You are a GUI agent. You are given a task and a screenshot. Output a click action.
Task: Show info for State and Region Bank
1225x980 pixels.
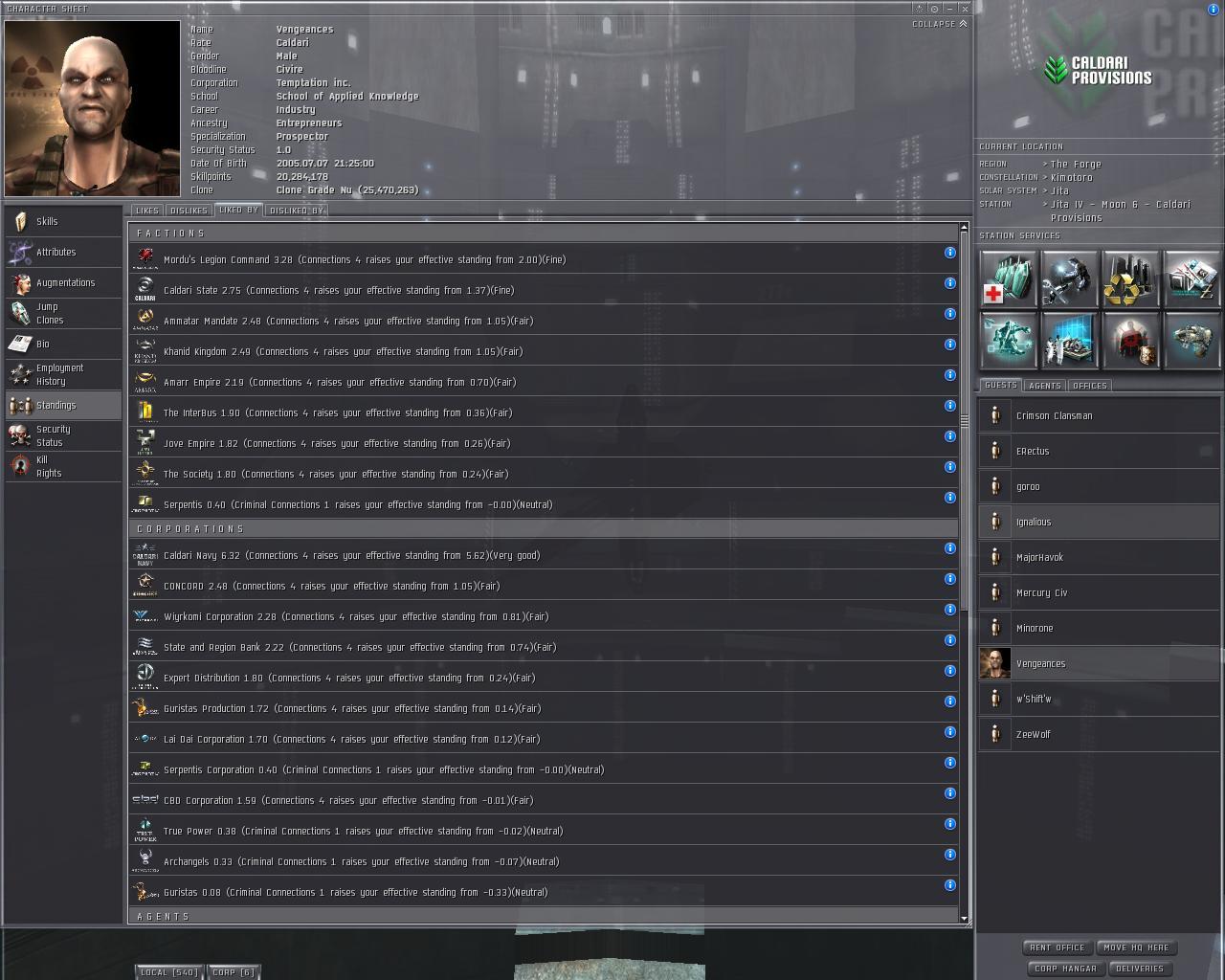(x=950, y=640)
